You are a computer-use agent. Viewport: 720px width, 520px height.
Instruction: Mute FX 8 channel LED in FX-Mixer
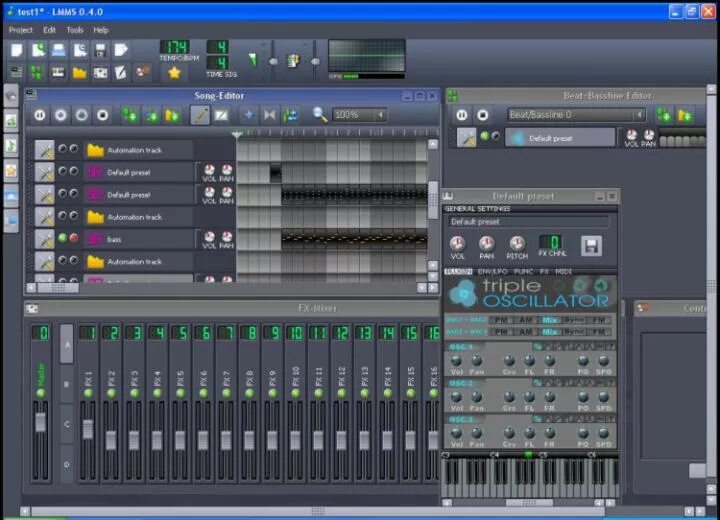pos(249,393)
